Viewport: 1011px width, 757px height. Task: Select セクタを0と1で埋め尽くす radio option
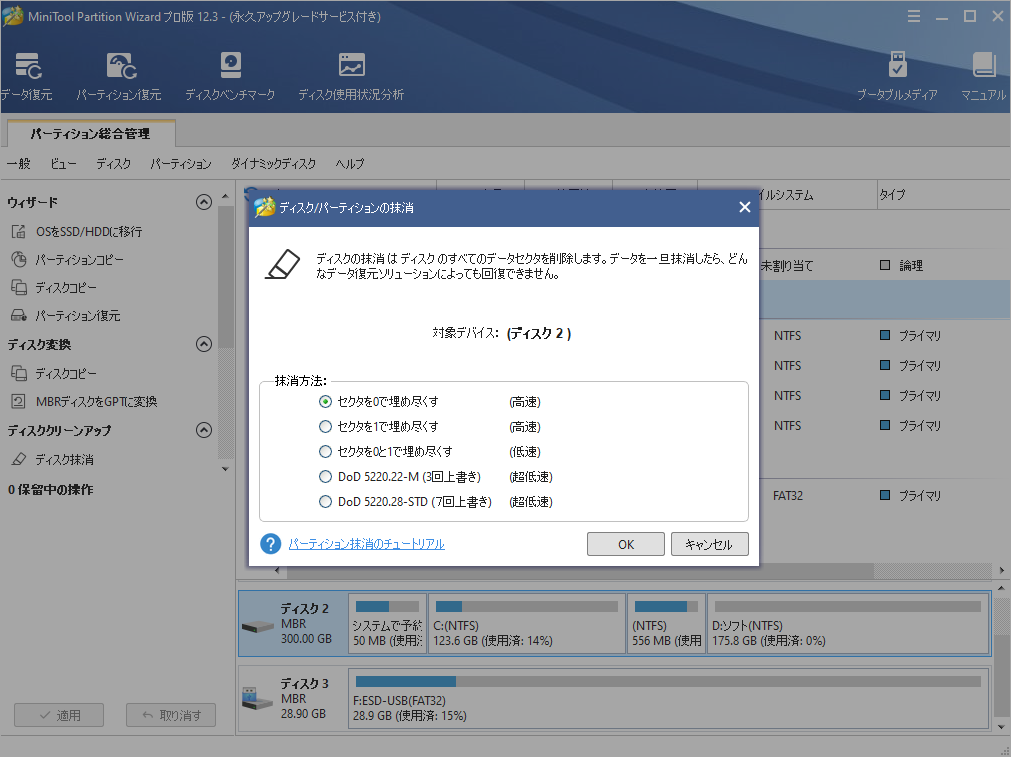[326, 451]
